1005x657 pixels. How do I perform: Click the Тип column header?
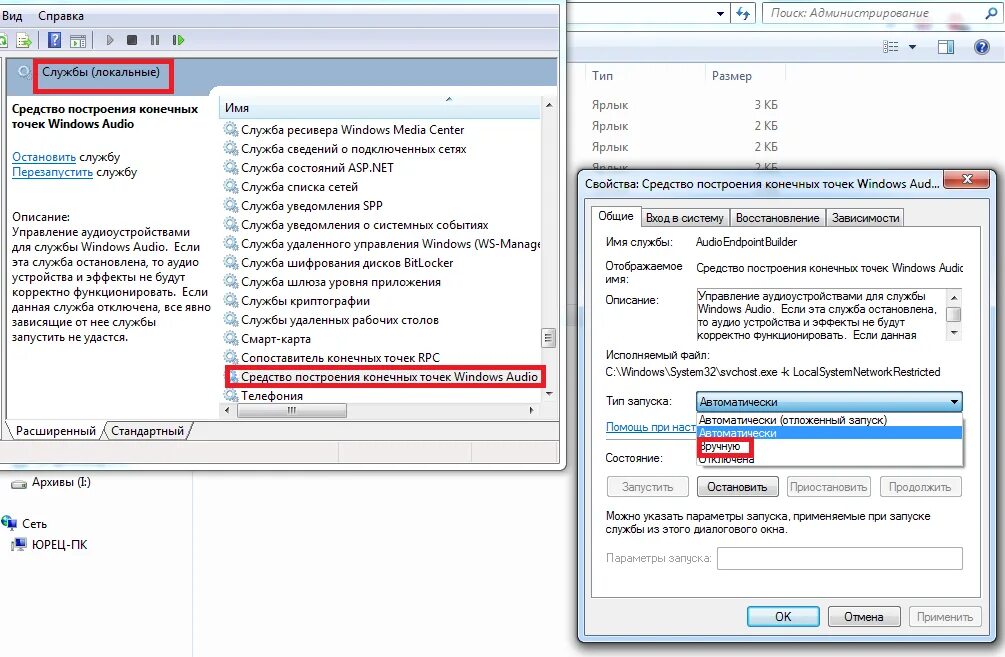[644, 76]
